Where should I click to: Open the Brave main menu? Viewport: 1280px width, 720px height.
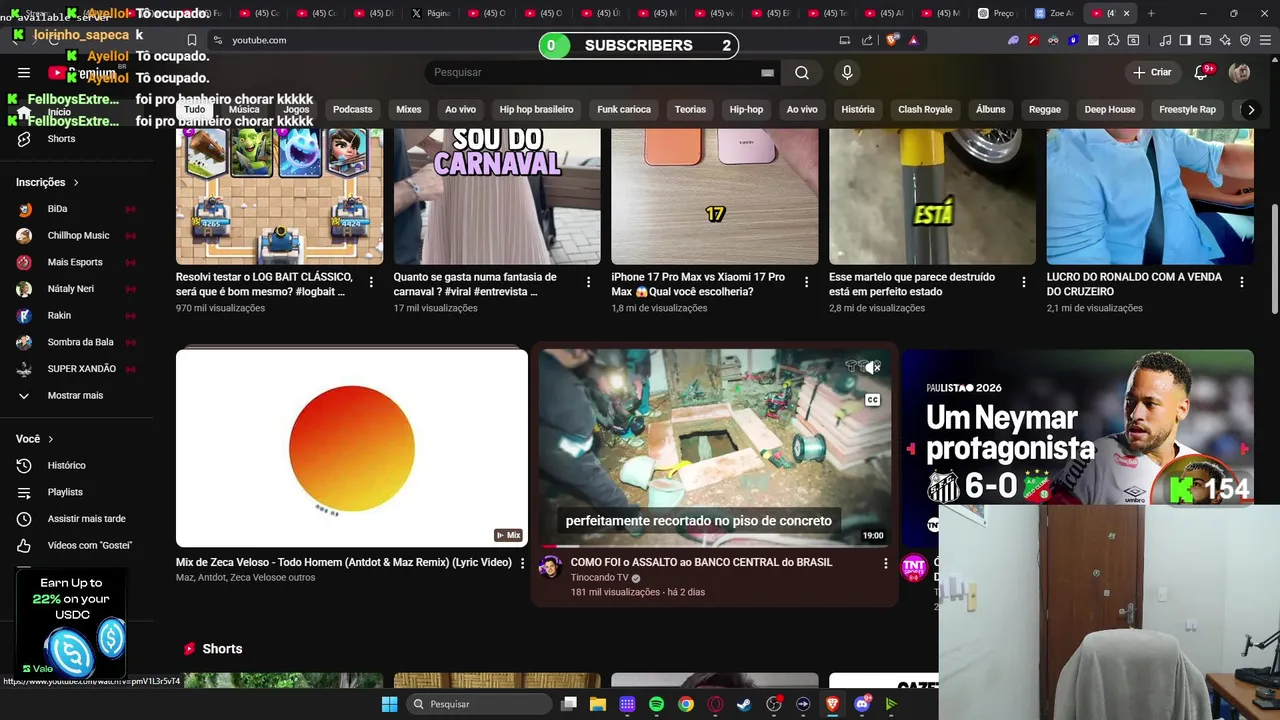1265,40
